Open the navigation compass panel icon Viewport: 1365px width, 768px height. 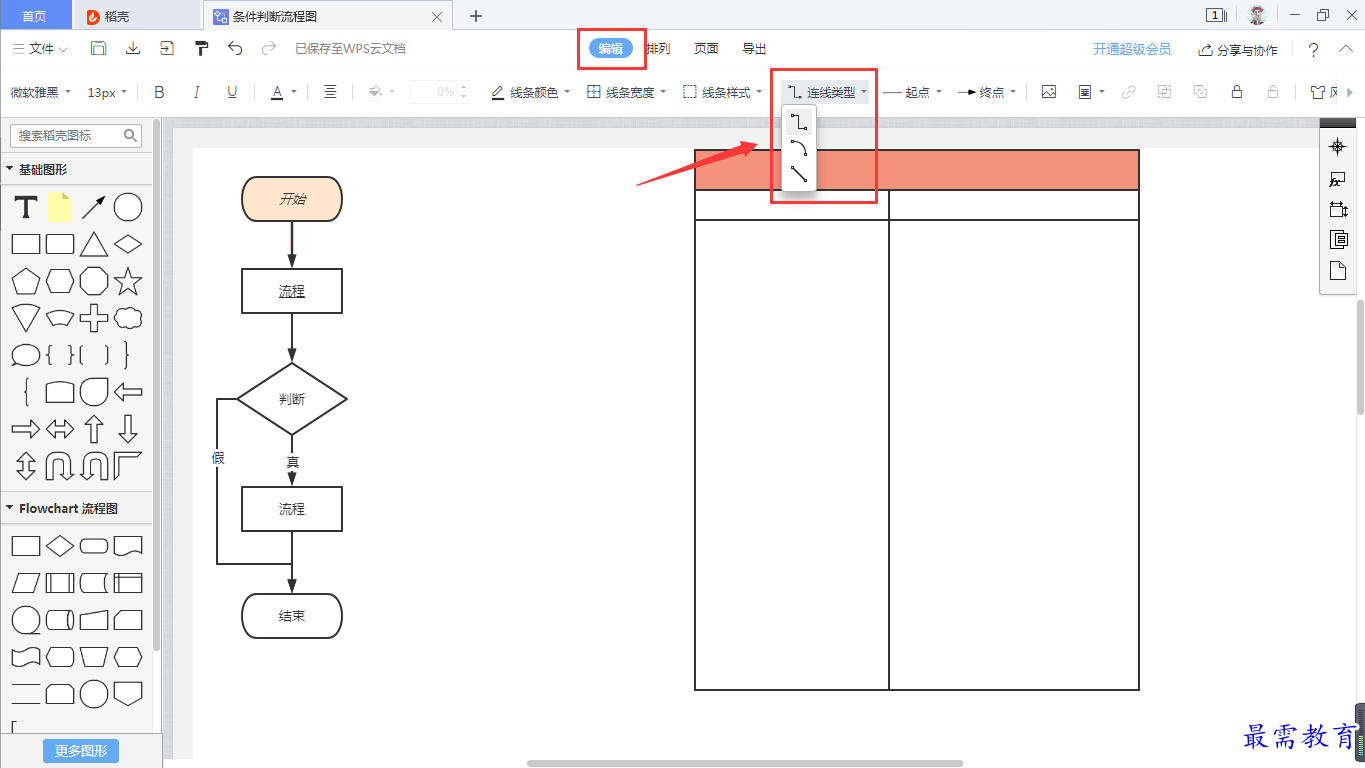(x=1338, y=147)
